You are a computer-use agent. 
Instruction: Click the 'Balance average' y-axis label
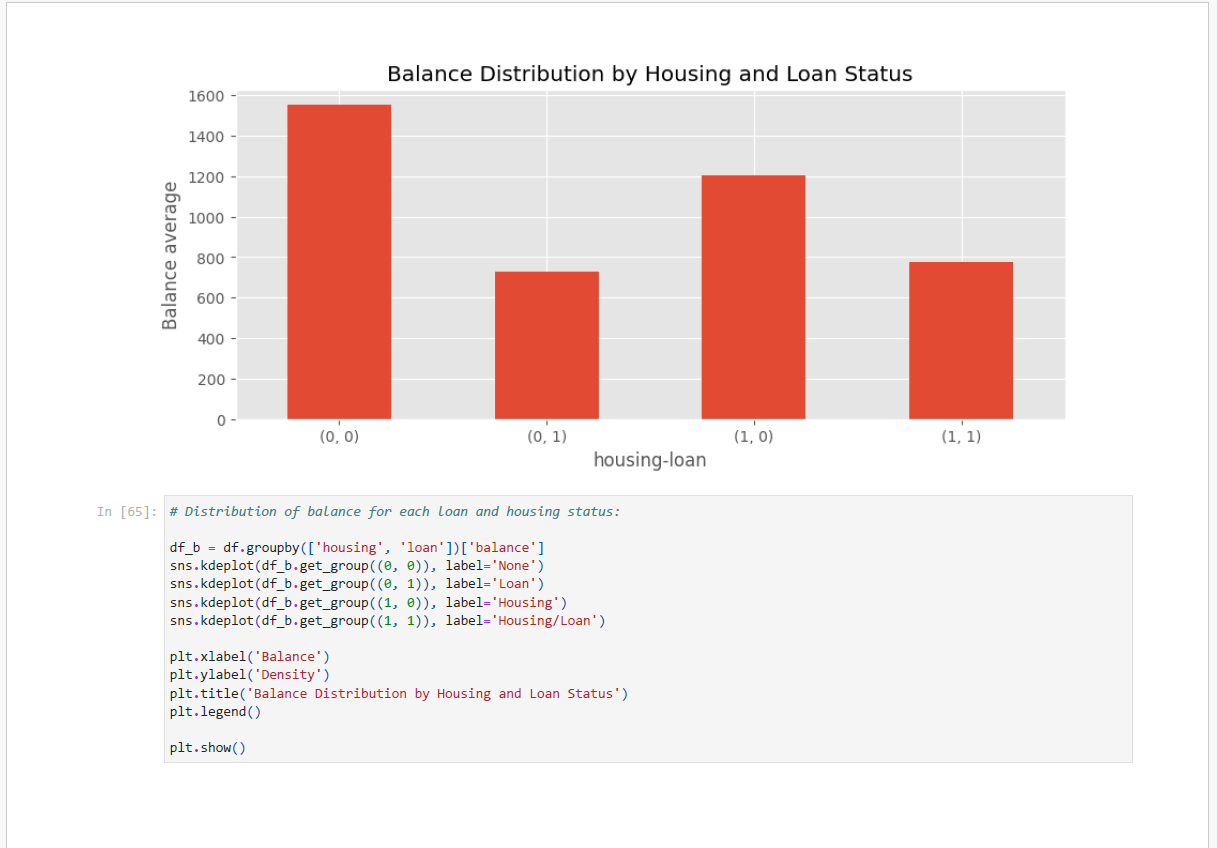(170, 255)
